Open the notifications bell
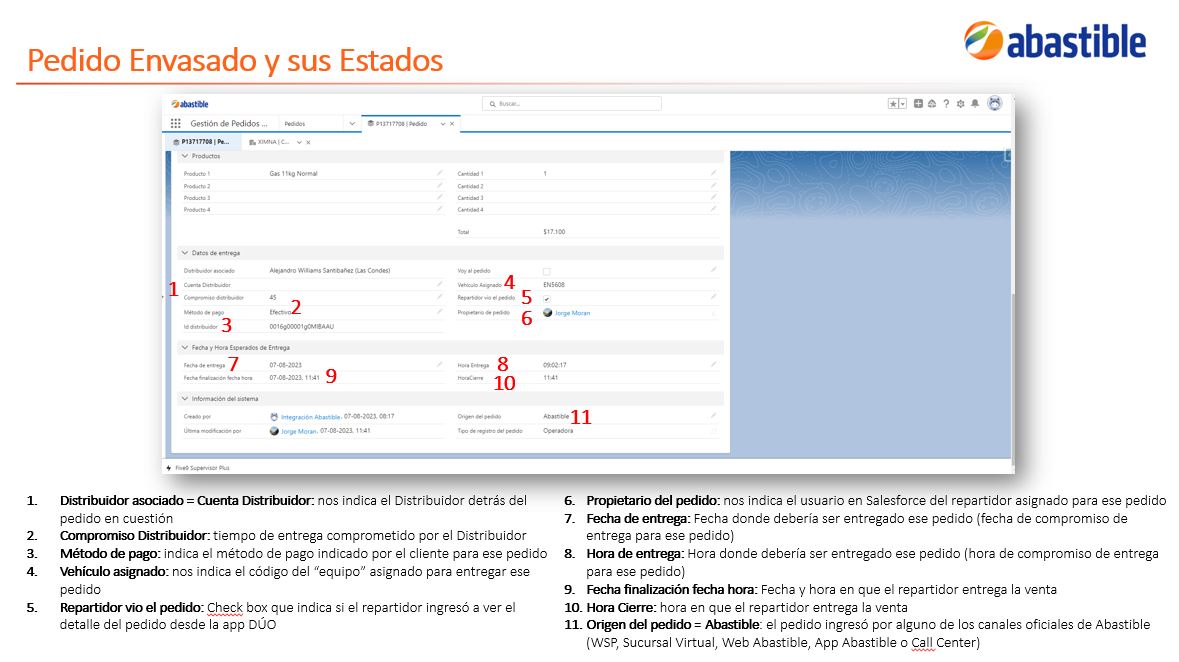The image size is (1179, 662). (975, 104)
